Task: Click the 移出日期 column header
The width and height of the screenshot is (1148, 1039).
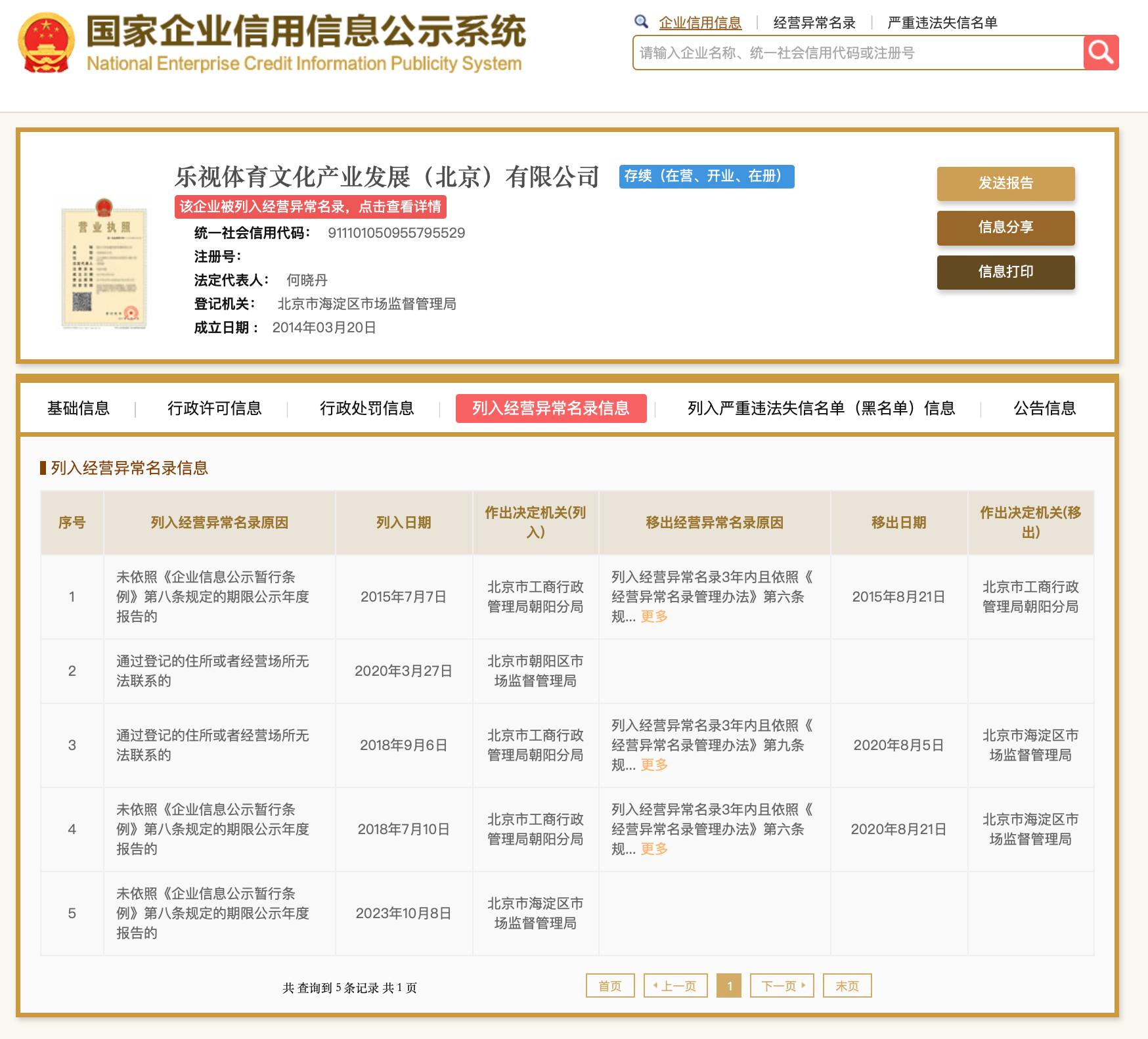Action: click(x=899, y=523)
